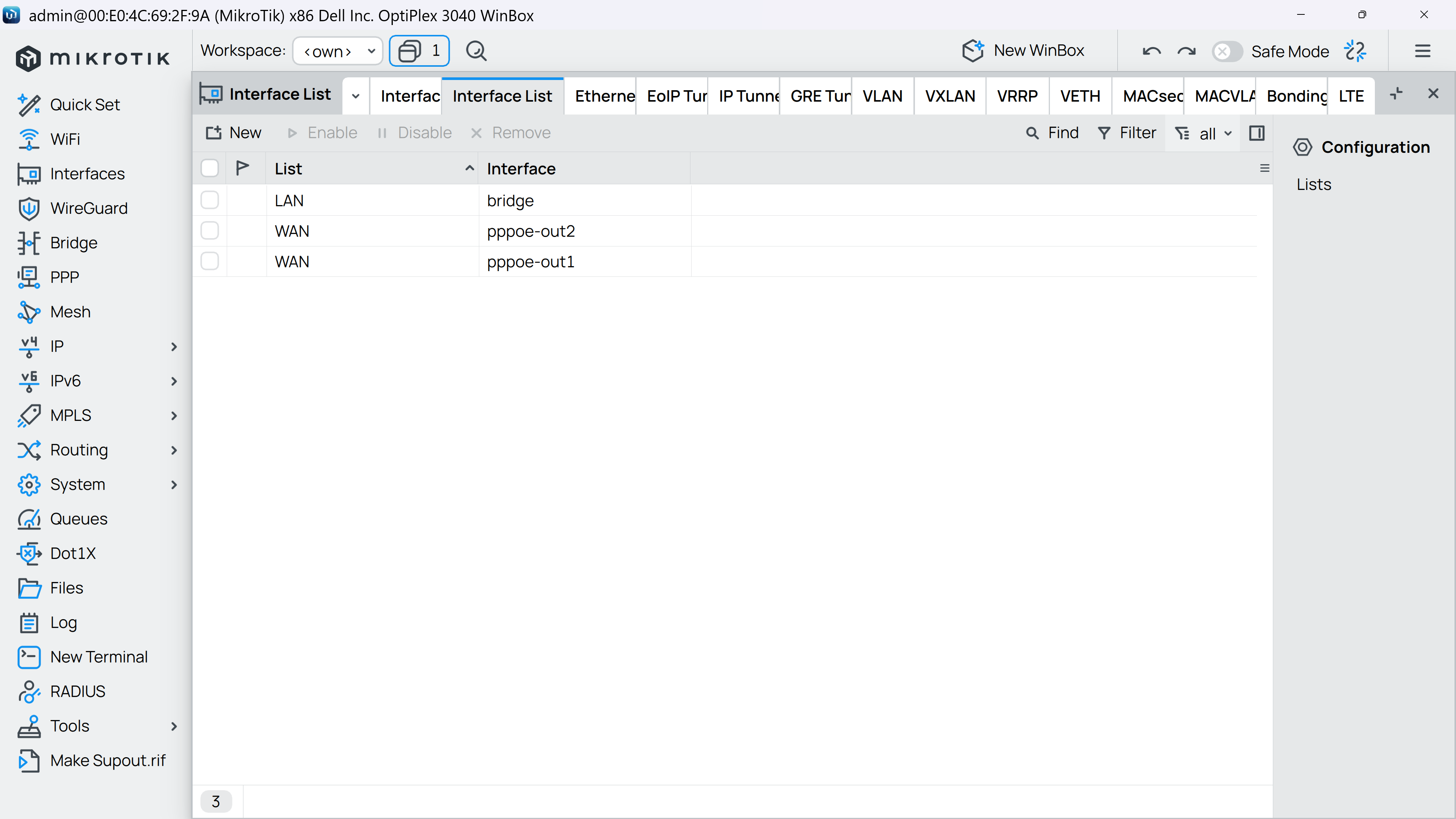Toggle the side panel layout icon
Screen dimensions: 1456x819
pos(1257,133)
